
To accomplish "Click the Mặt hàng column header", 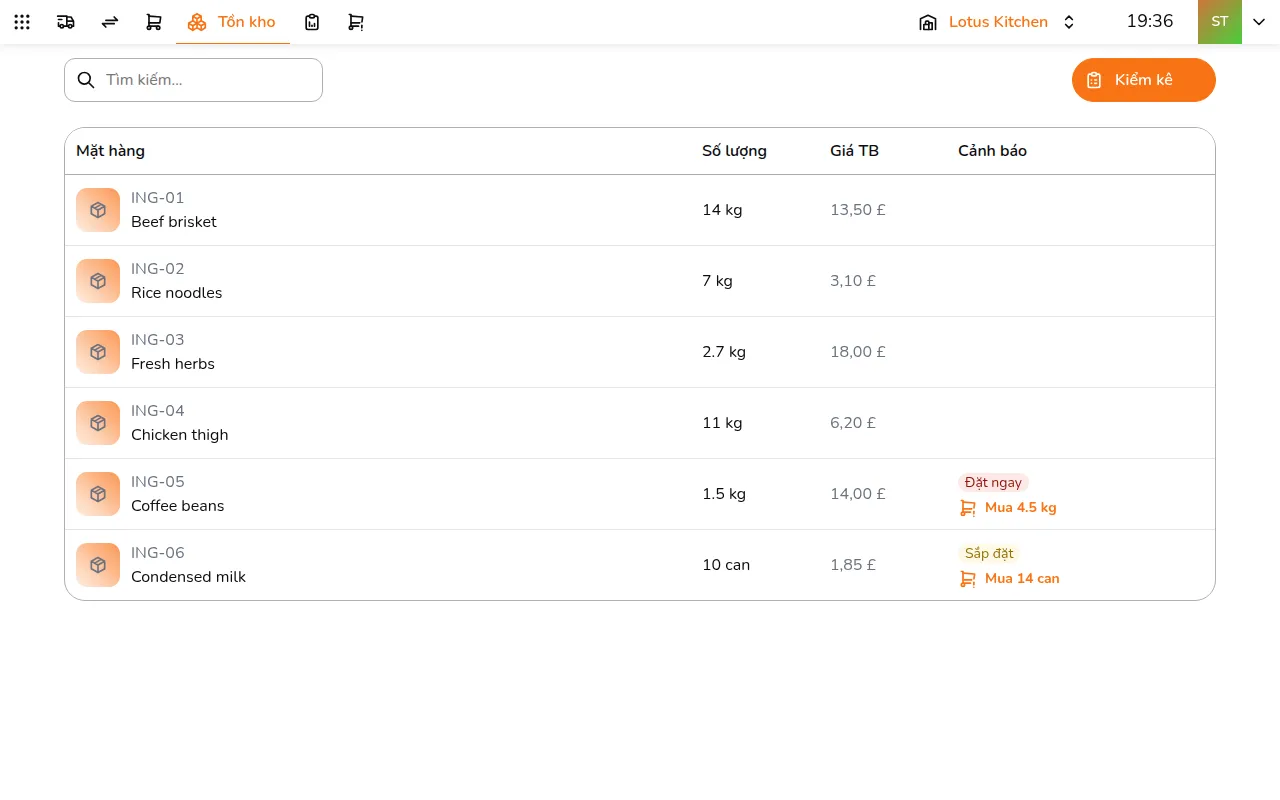I will click(110, 151).
